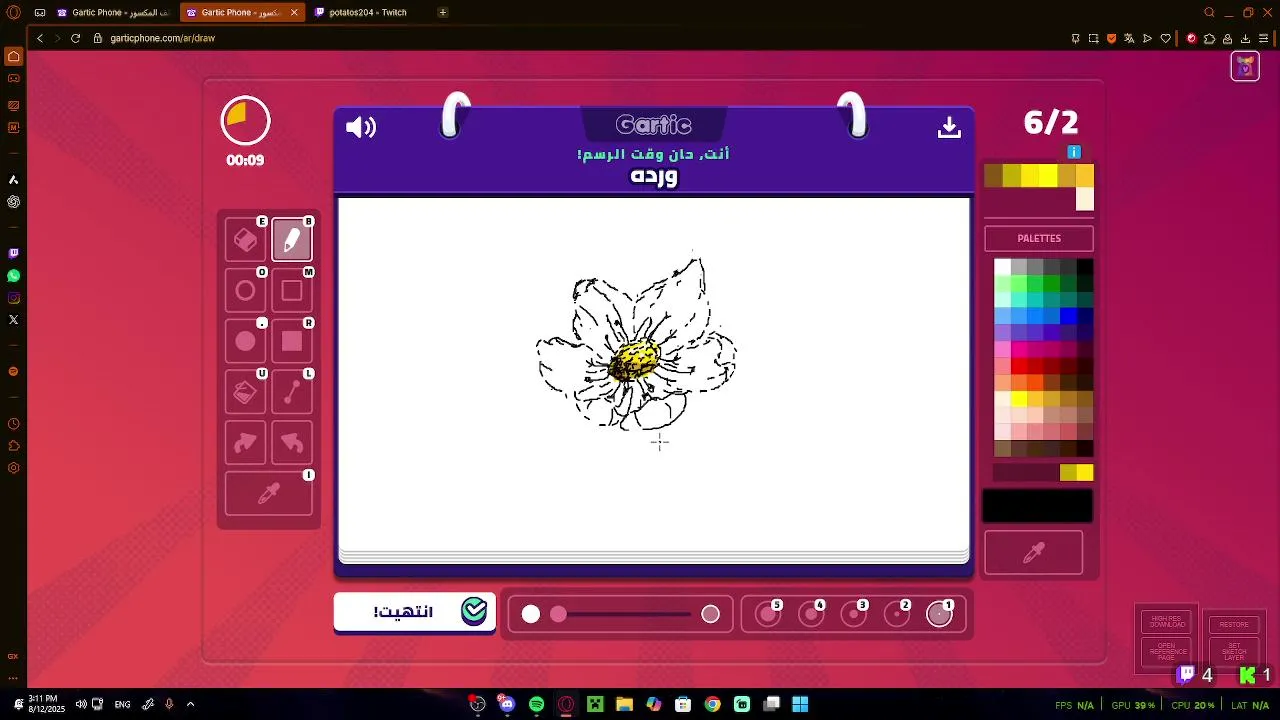Go back to the previous page
Viewport: 1280px width, 720px height.
coord(40,38)
